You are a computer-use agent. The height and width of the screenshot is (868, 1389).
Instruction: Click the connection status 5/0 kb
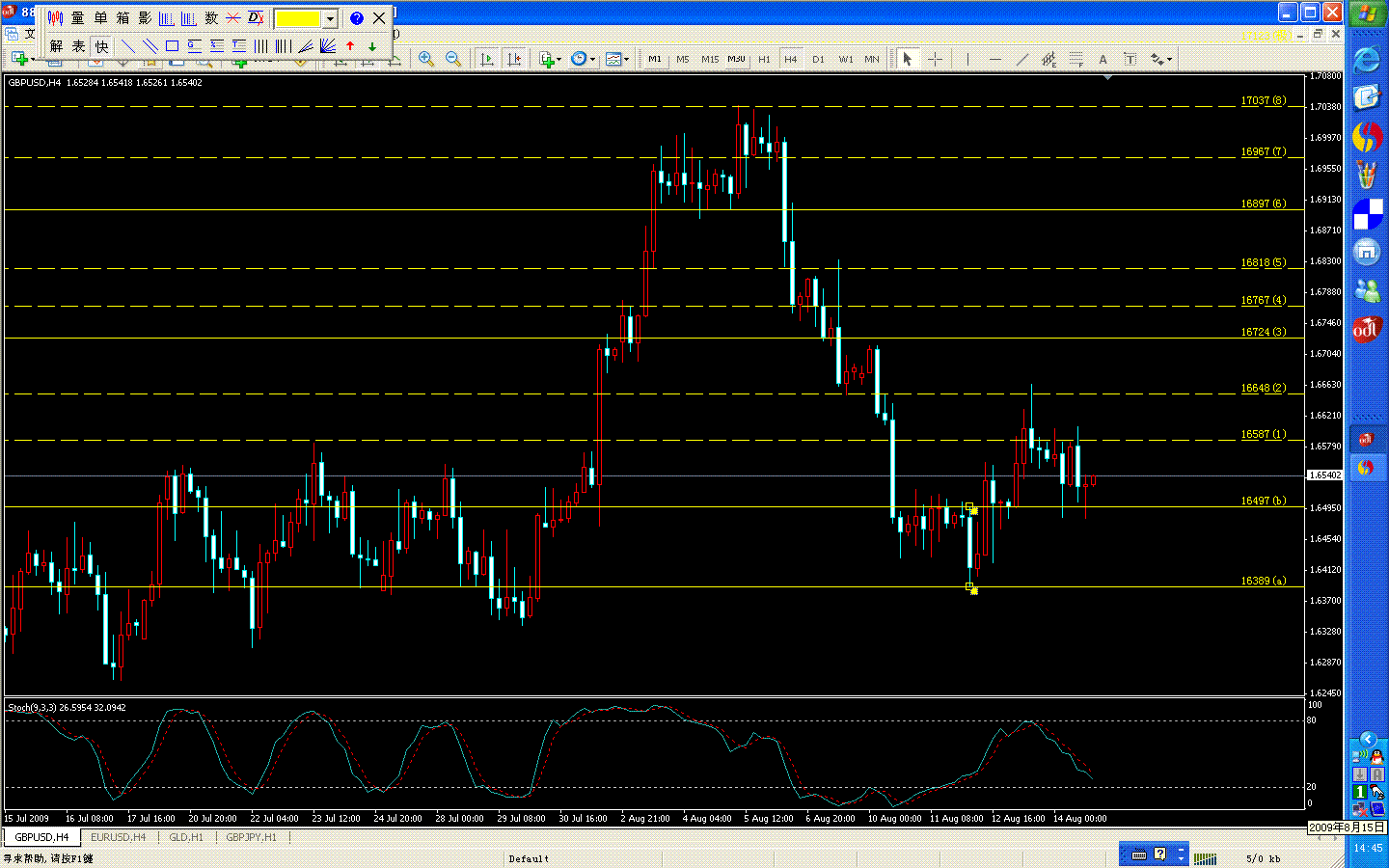click(1263, 858)
